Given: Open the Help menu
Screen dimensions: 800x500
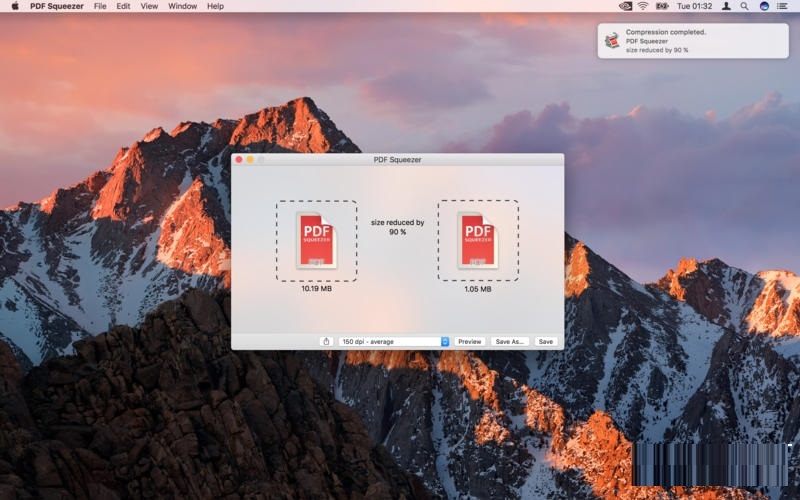Looking at the screenshot, I should pos(215,6).
